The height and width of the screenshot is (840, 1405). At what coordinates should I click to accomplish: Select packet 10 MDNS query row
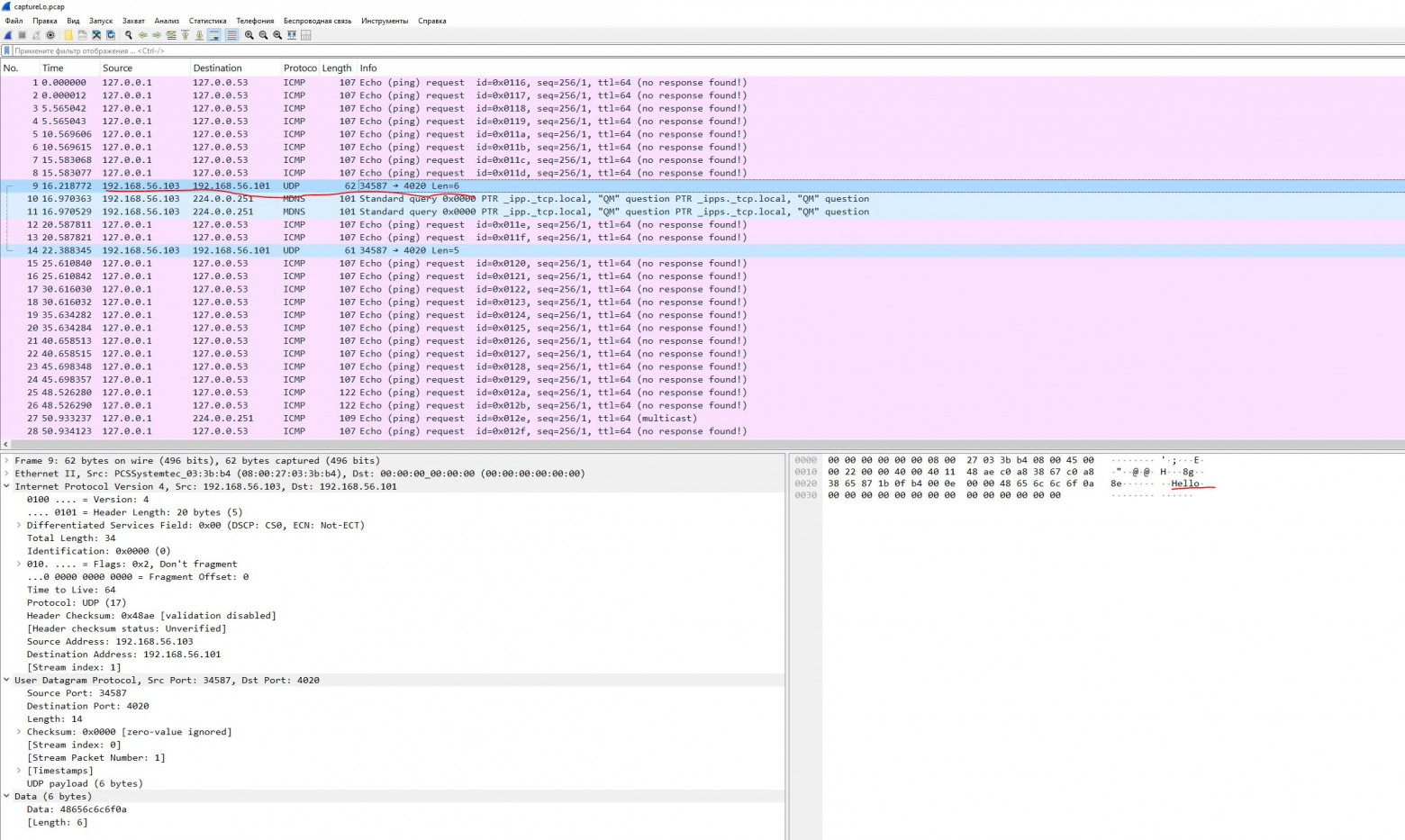pos(702,199)
